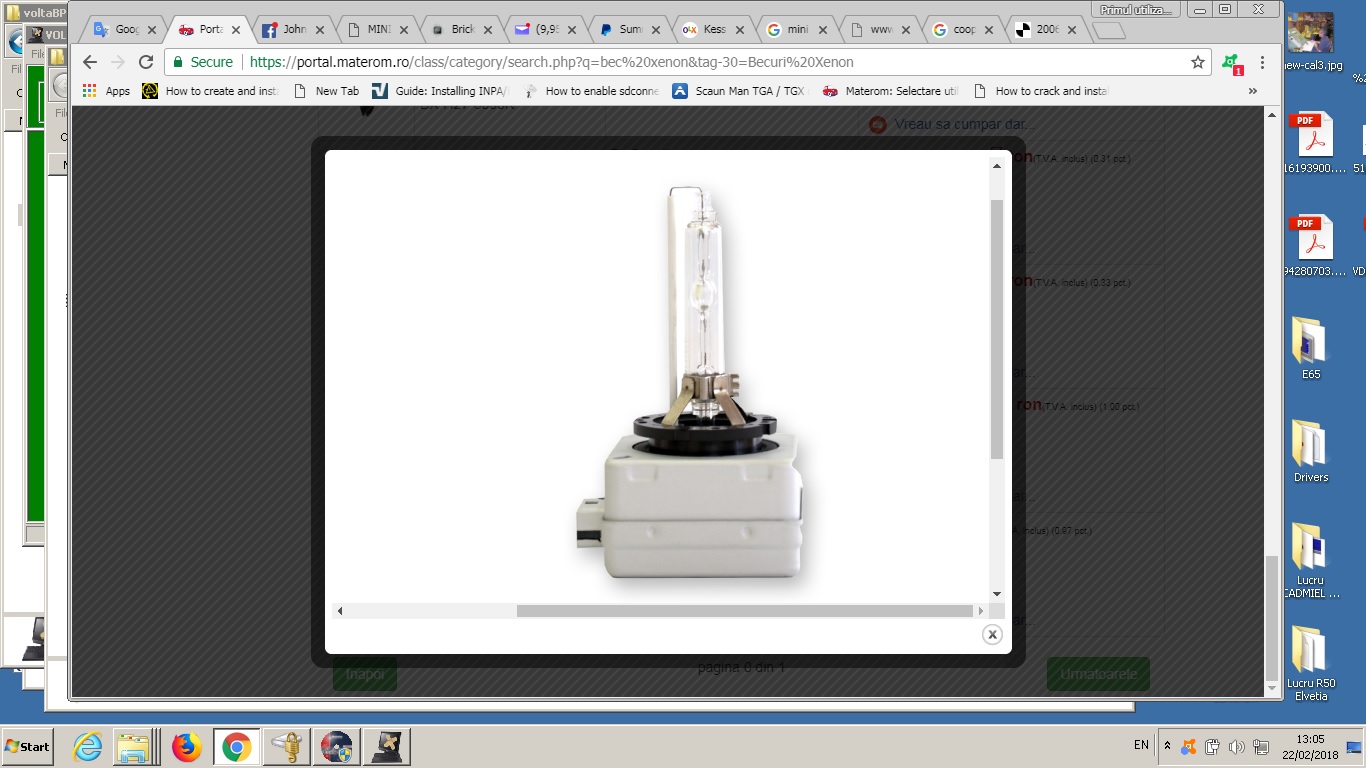Open 'Guide: Installing INPA' bookmark
This screenshot has width=1366, height=768.
(x=440, y=91)
